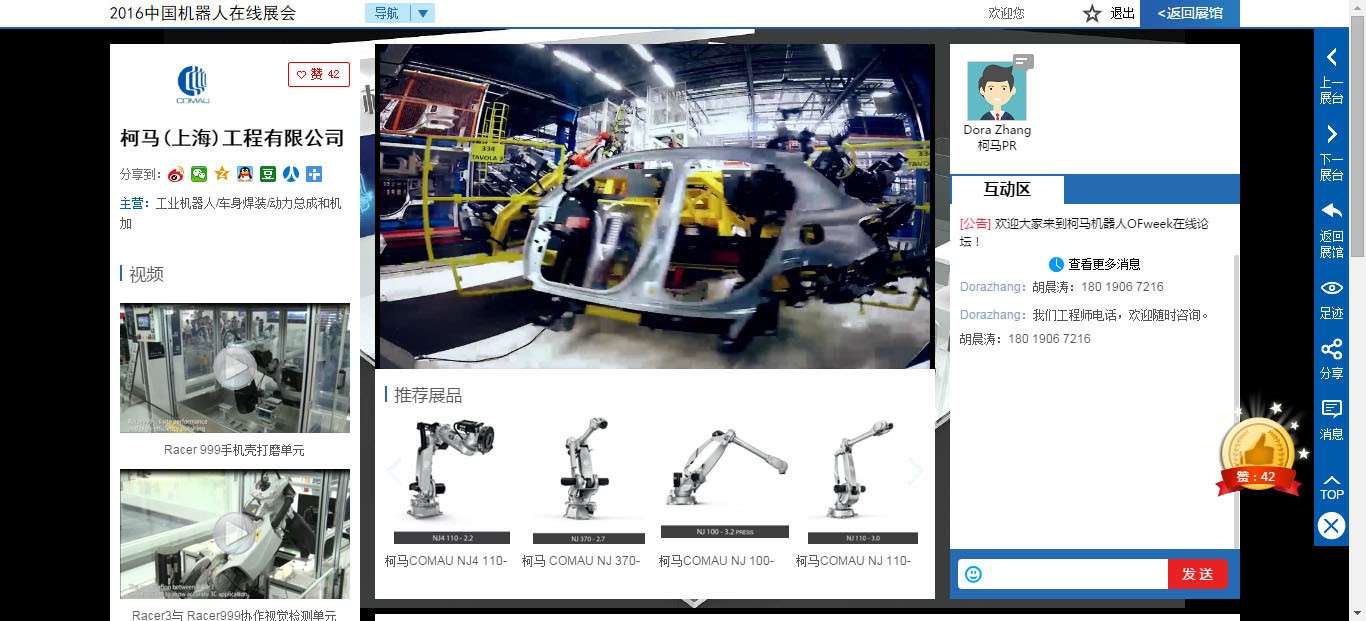Go to previous booth (上一展台)
Viewport: 1366px width, 621px height.
click(1331, 75)
